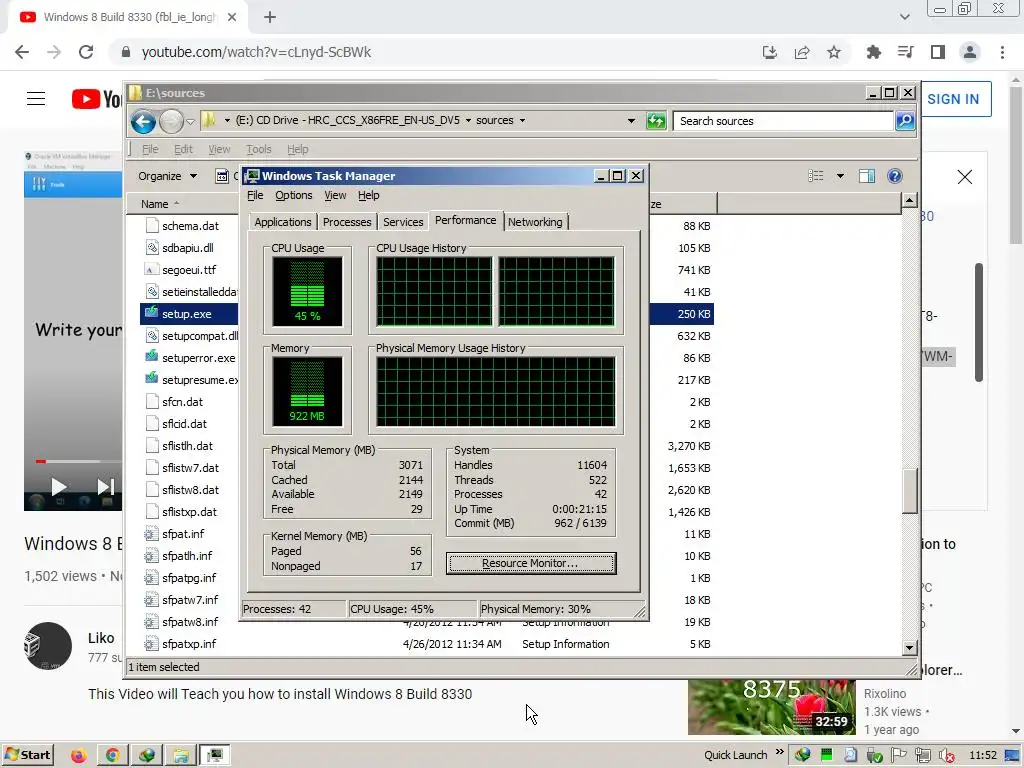Viewport: 1024px width, 768px height.
Task: Expand dropdown arrow after CD Drive path segment
Action: (468, 121)
